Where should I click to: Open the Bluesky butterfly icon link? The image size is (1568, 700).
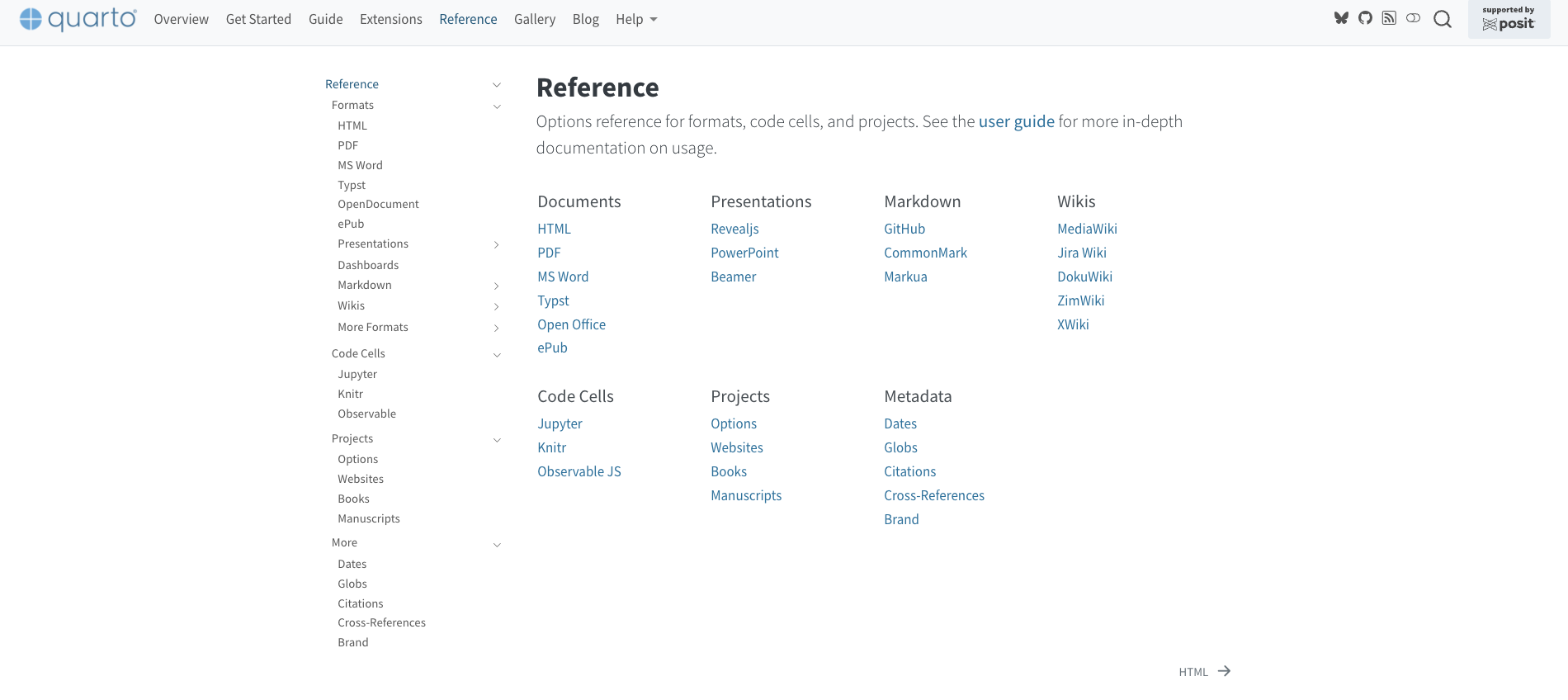(x=1341, y=18)
